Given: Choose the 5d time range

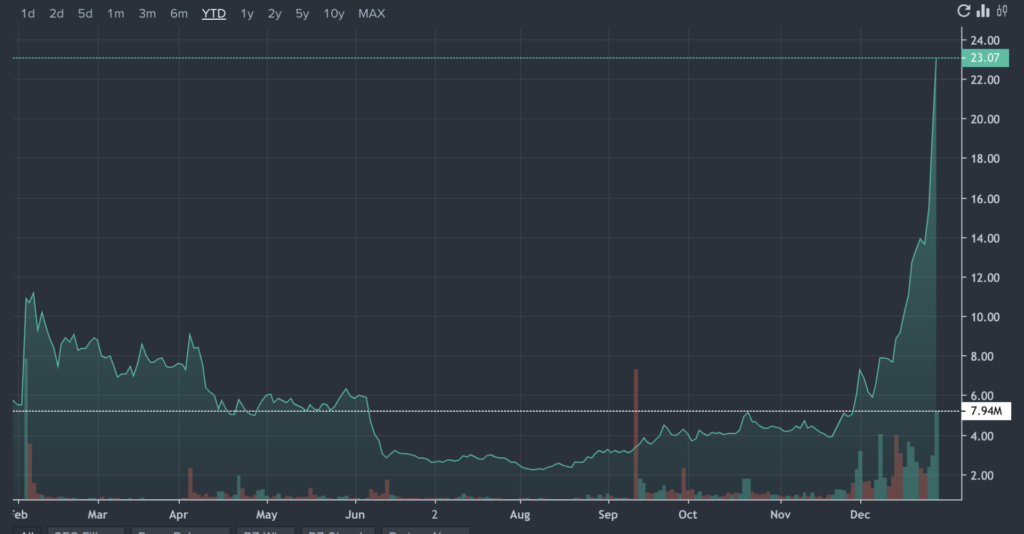Looking at the screenshot, I should pyautogui.click(x=86, y=14).
